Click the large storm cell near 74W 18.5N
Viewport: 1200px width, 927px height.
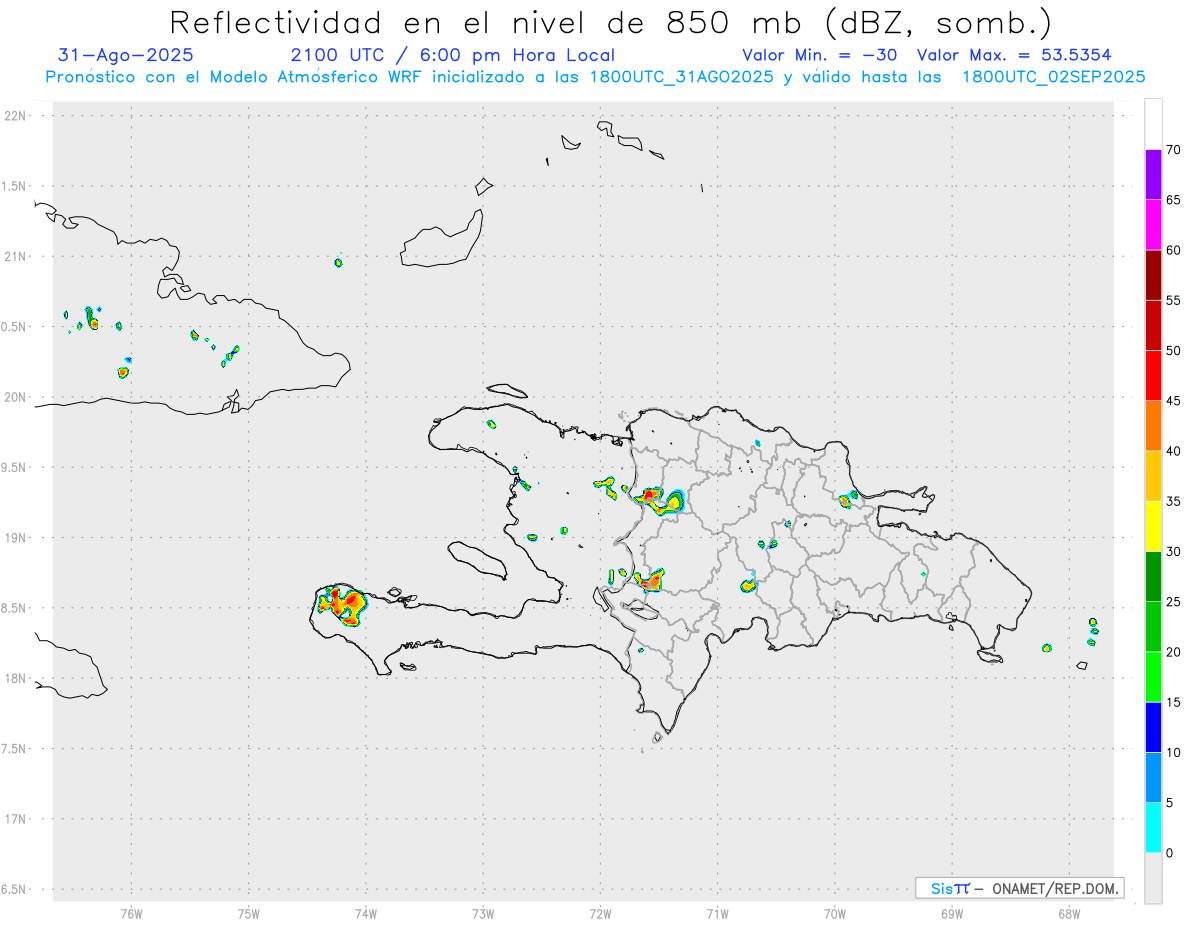(x=341, y=605)
